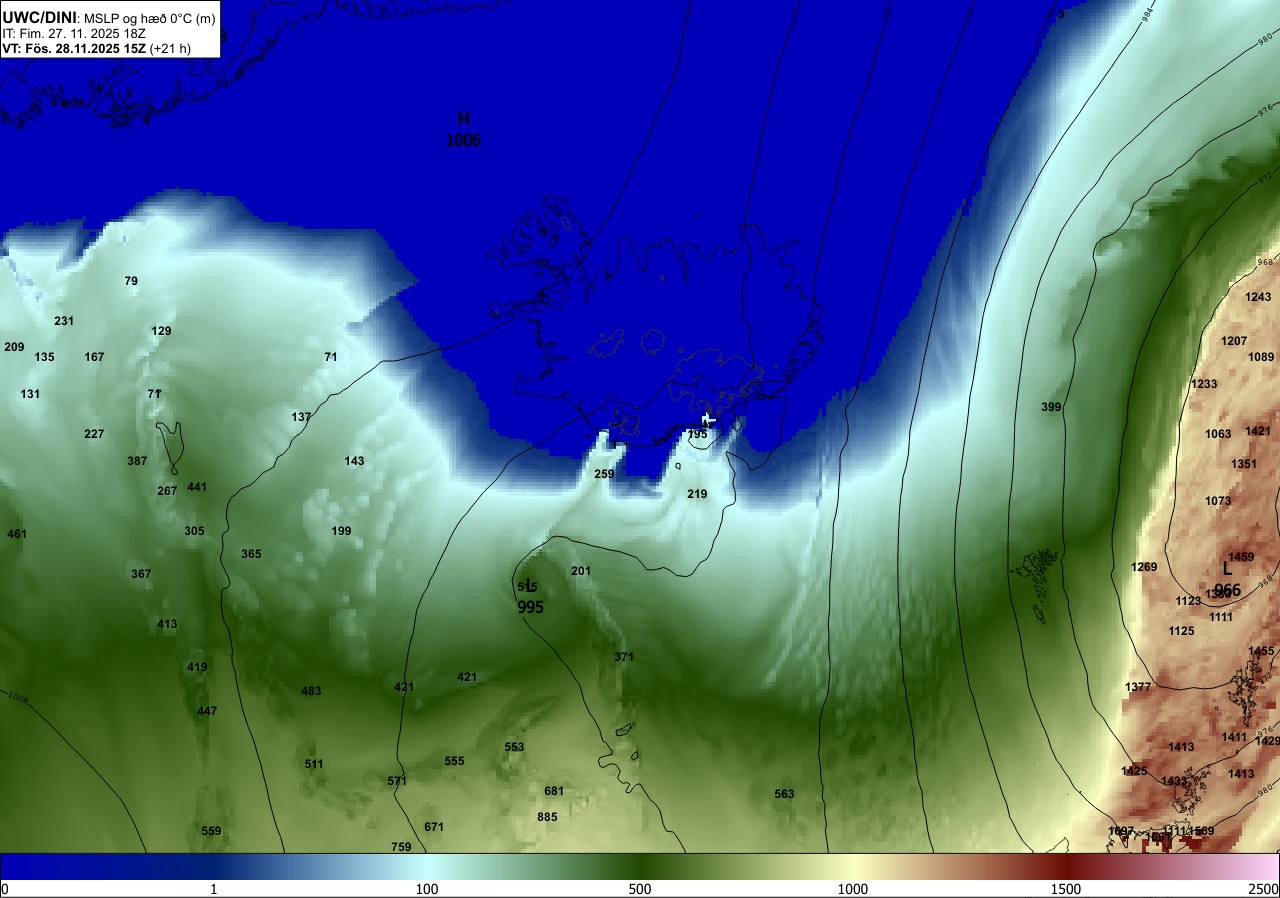Click the height value 1207

1234,341
